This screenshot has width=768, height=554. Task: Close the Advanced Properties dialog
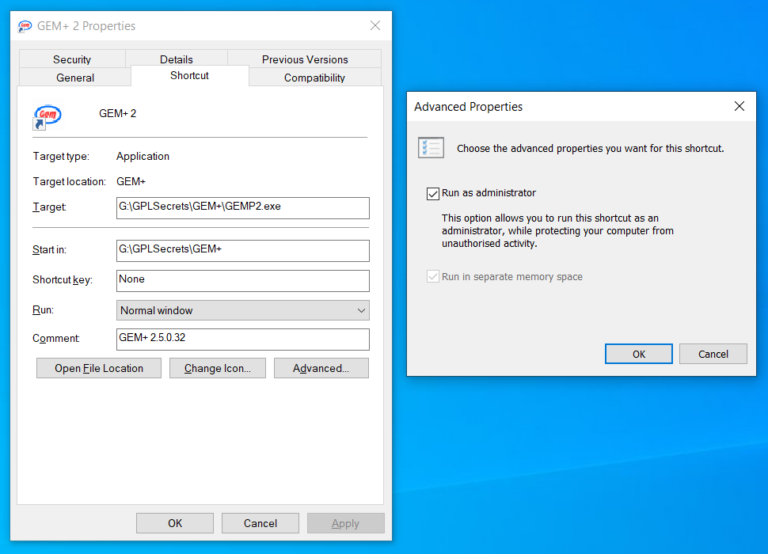pyautogui.click(x=739, y=106)
